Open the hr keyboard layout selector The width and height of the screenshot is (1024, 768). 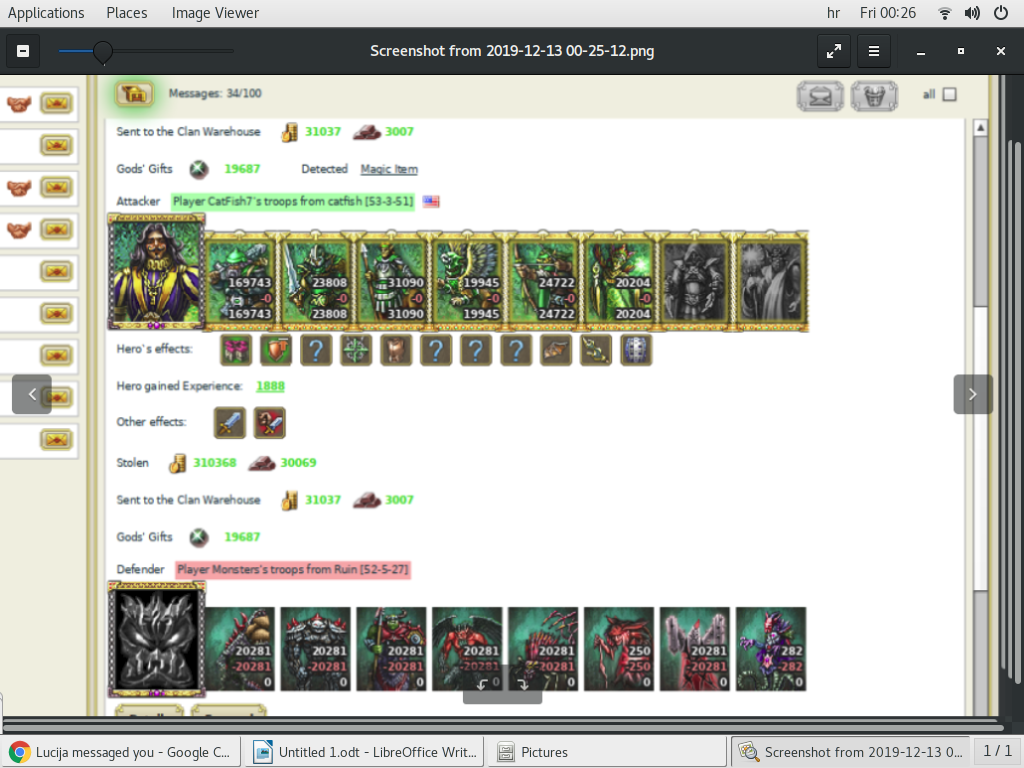coord(833,13)
